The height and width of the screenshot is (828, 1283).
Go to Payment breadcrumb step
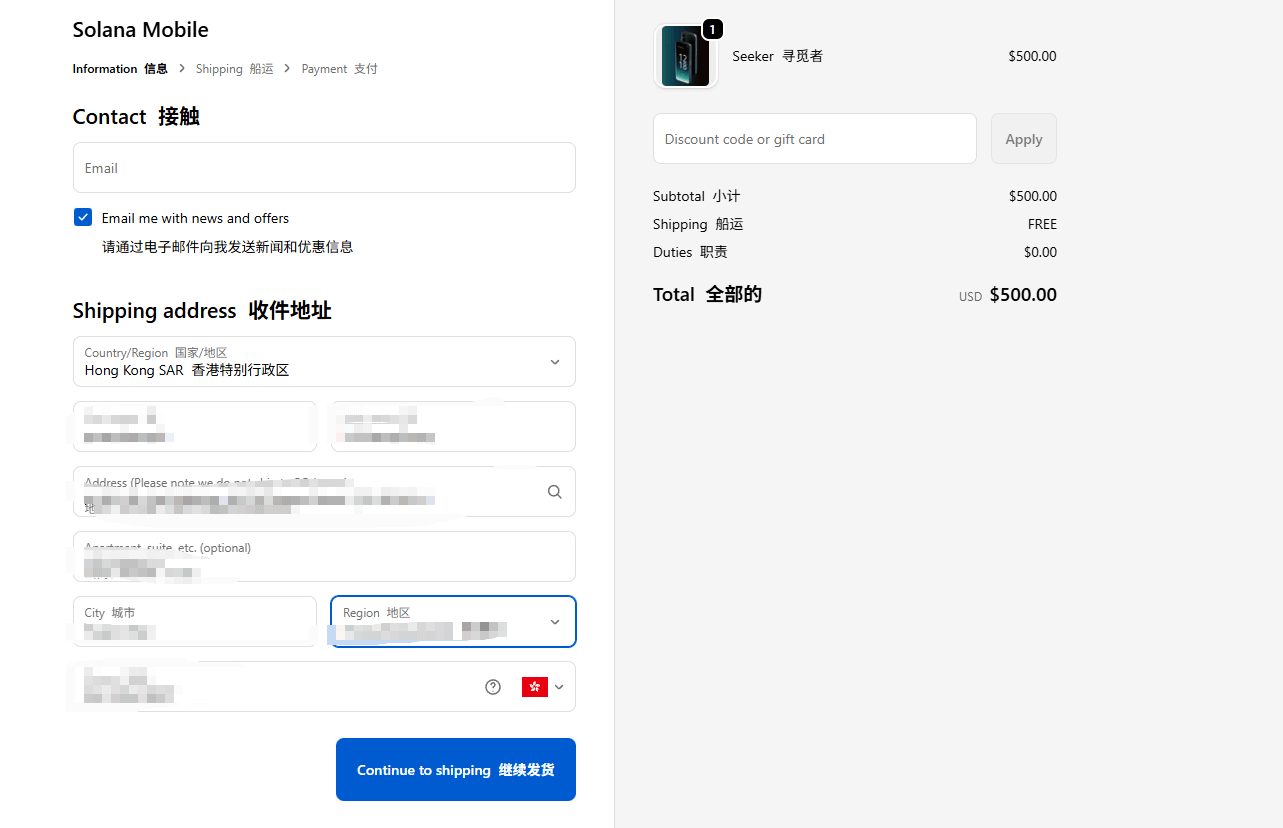click(x=339, y=69)
